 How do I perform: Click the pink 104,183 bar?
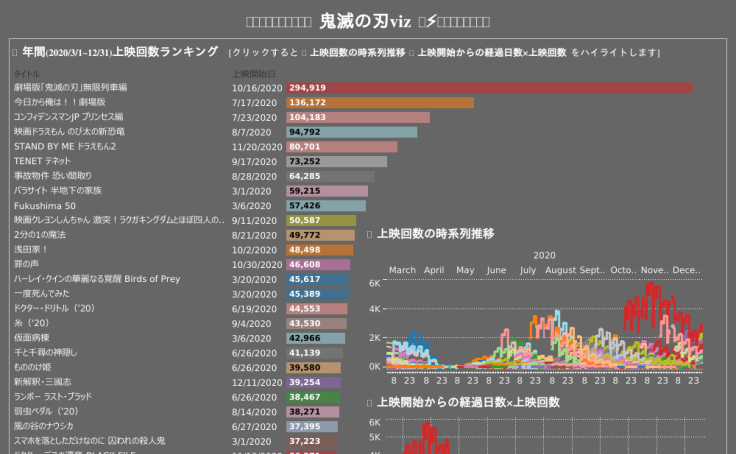pos(358,117)
